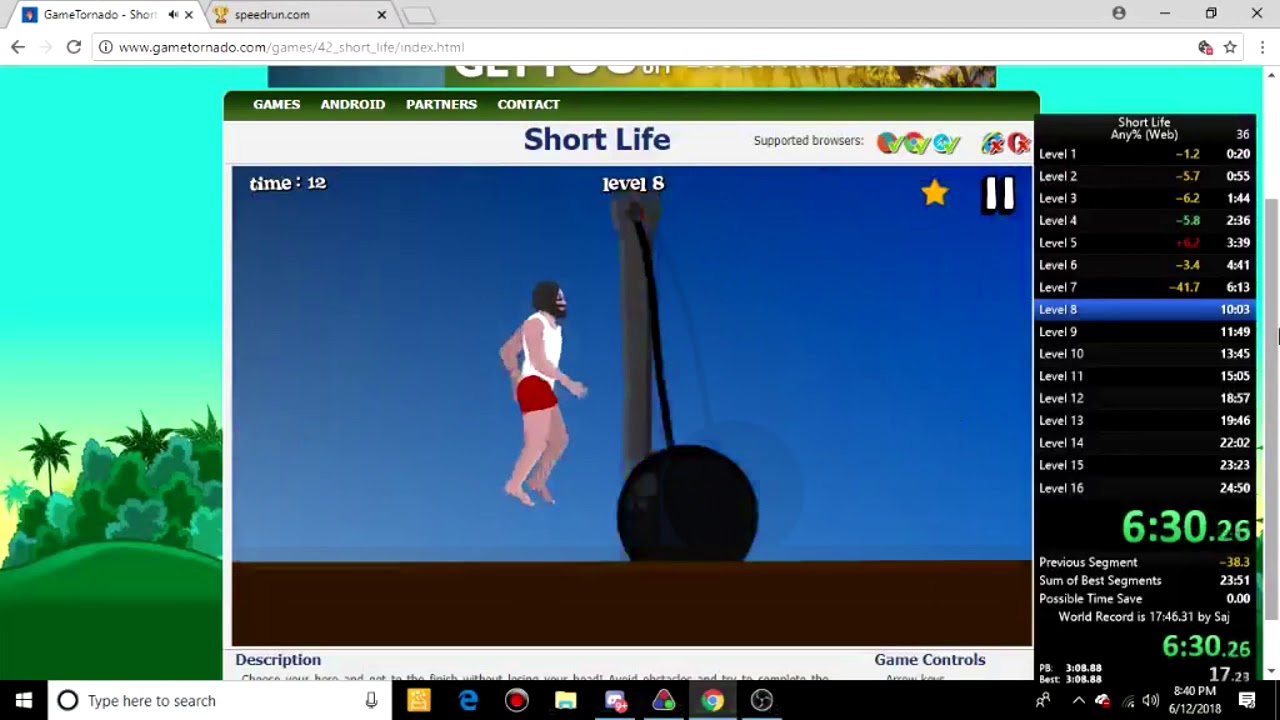Click the Cortana search box
Viewport: 1280px width, 720px height.
pos(217,700)
